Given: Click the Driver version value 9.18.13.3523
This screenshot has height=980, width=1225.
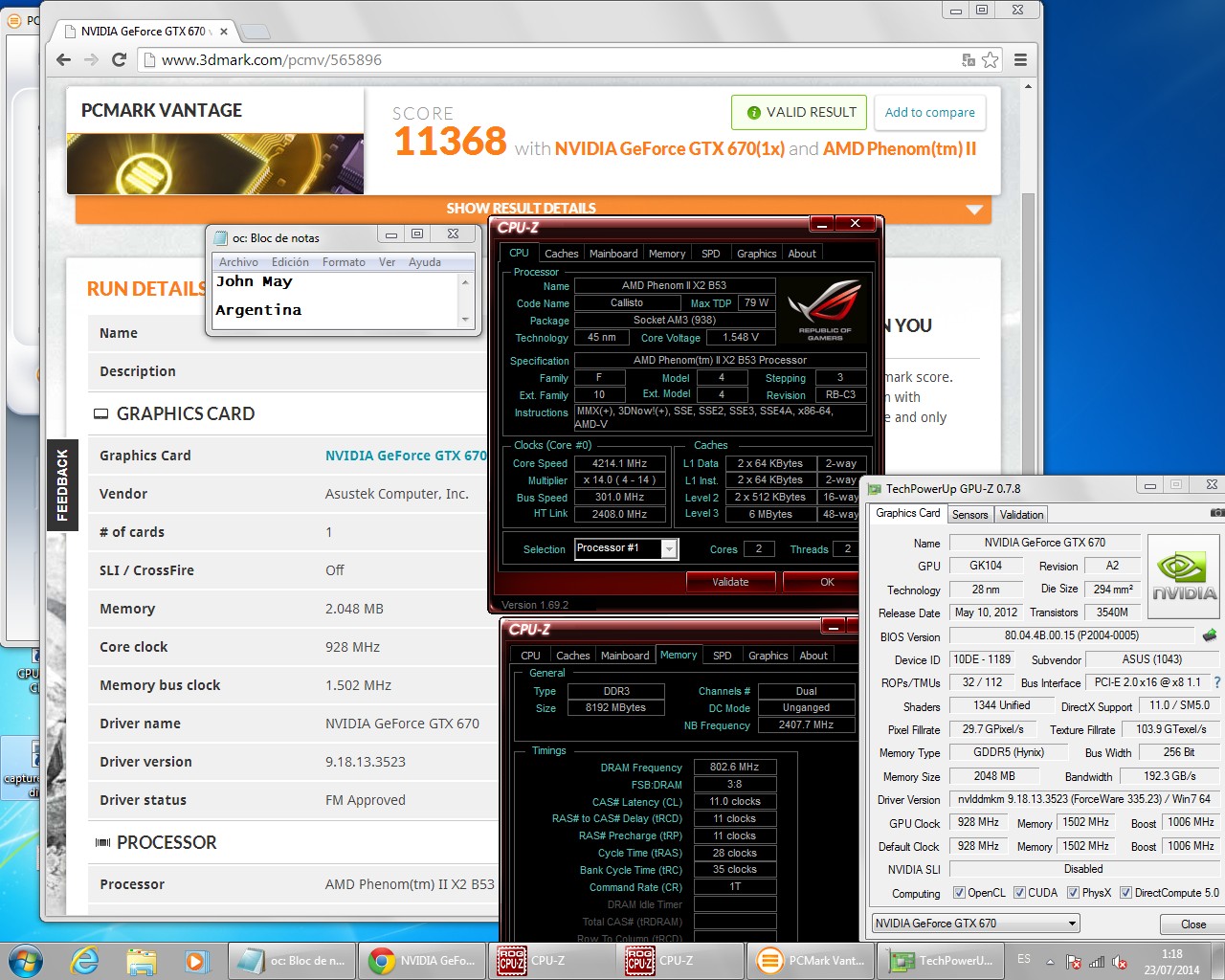Looking at the screenshot, I should point(366,762).
